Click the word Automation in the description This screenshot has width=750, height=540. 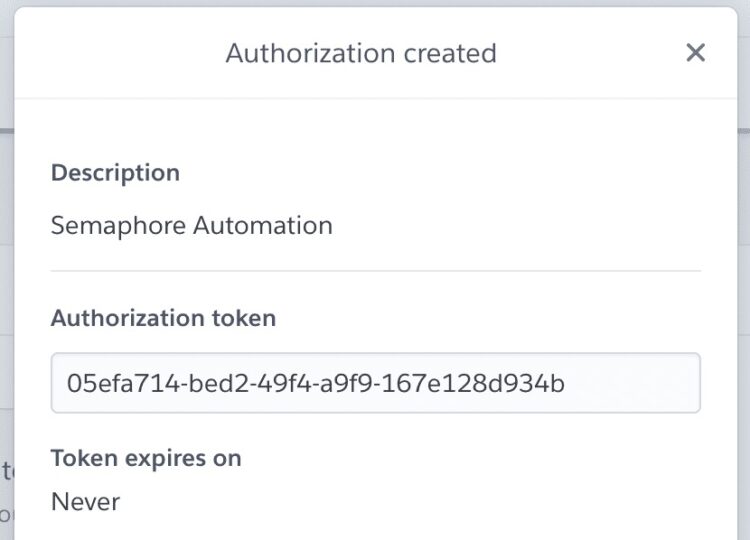tap(263, 225)
